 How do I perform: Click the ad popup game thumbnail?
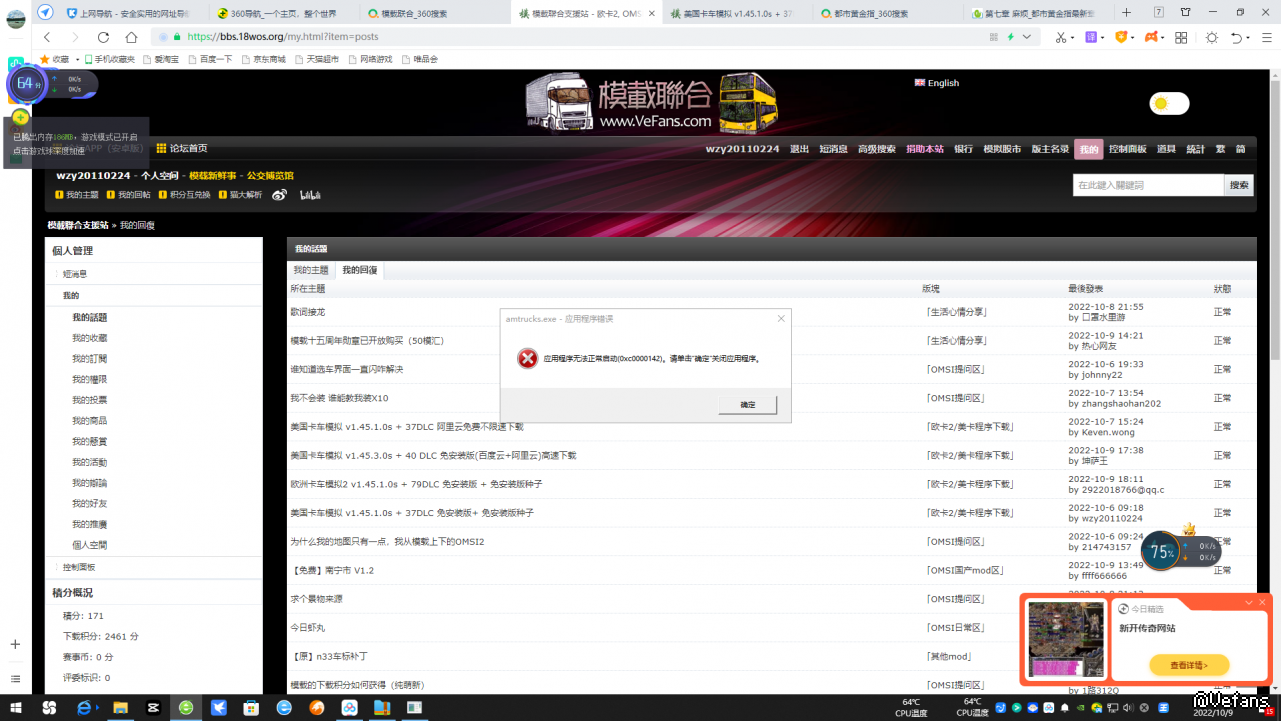tap(1066, 641)
